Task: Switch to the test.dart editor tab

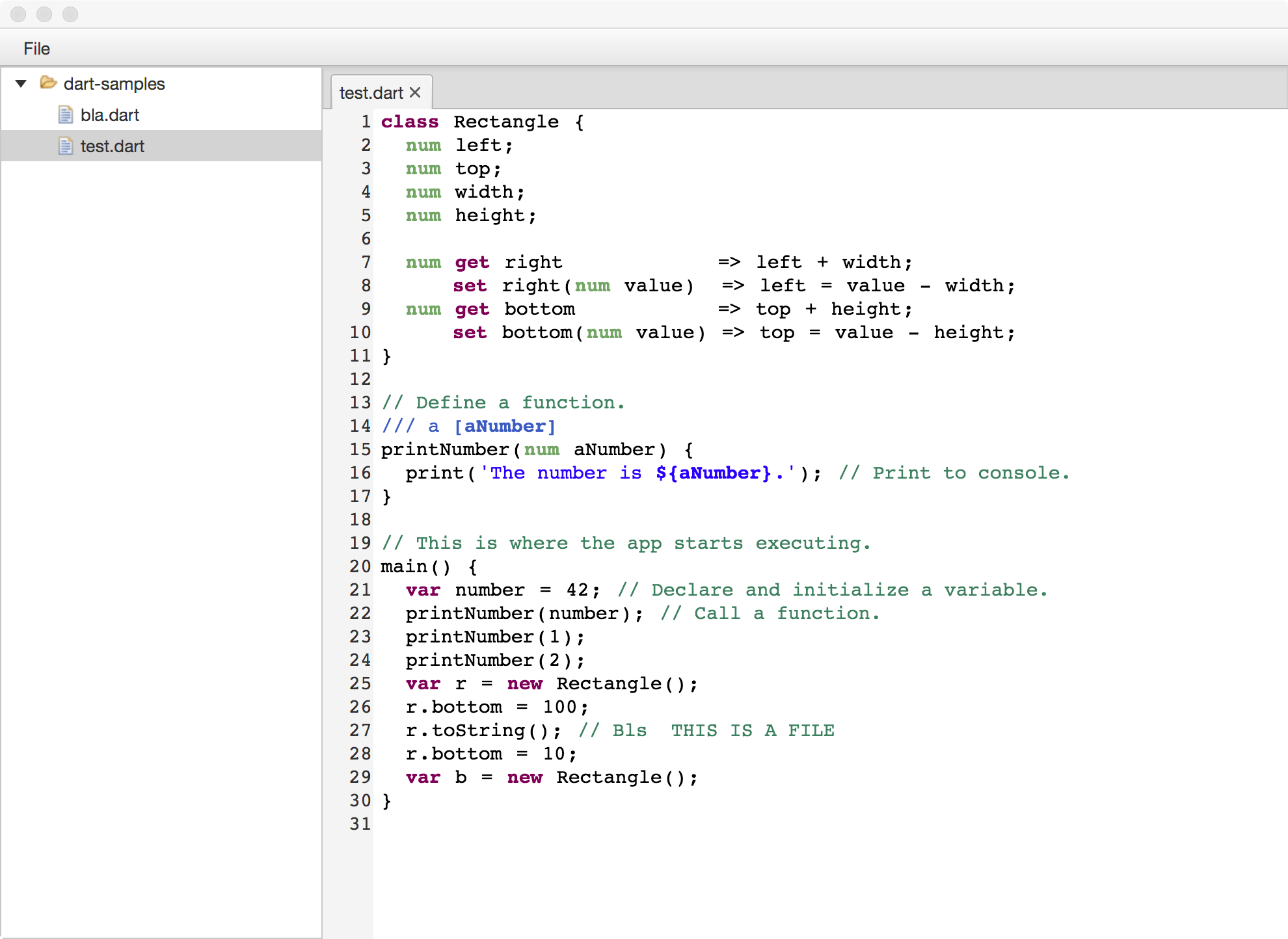Action: click(x=371, y=93)
